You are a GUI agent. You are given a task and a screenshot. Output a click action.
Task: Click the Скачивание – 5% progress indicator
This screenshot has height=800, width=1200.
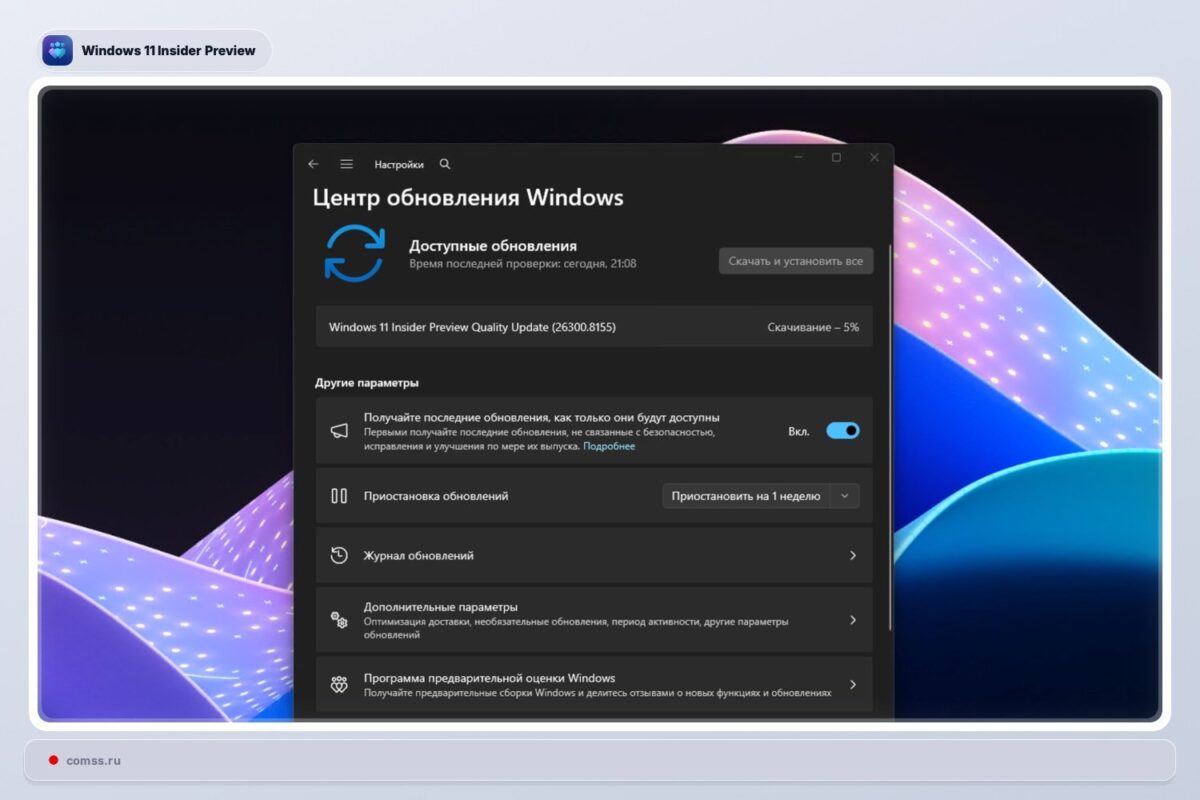(811, 327)
